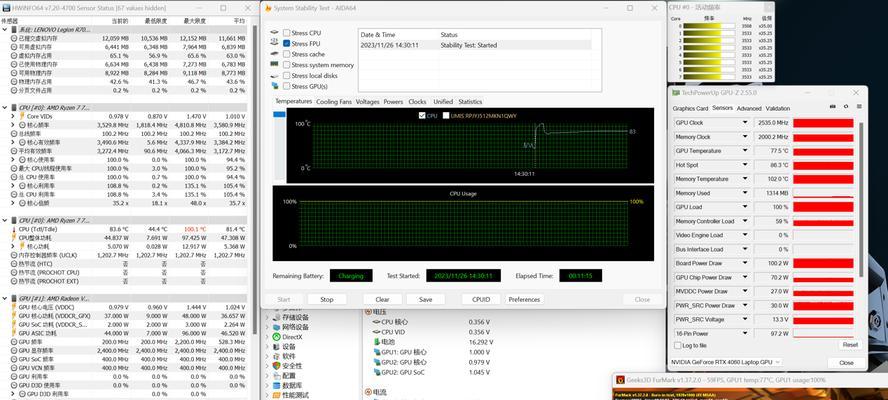This screenshot has width=888, height=400.
Task: Click 软件 icon in AIDA64 tree
Action: [276, 356]
